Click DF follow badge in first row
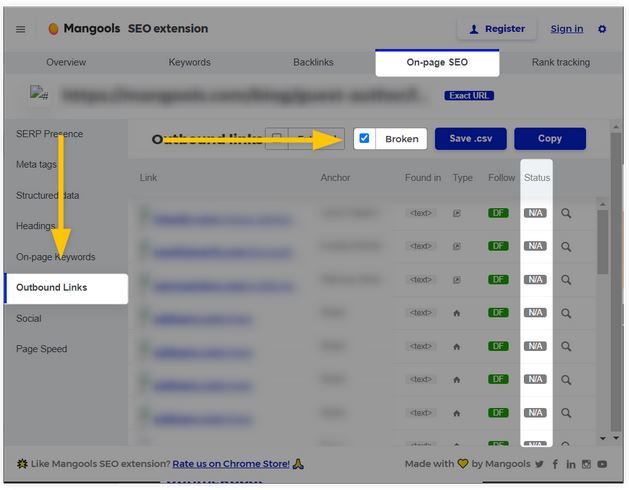Viewport: 629px width, 490px height. pos(498,213)
